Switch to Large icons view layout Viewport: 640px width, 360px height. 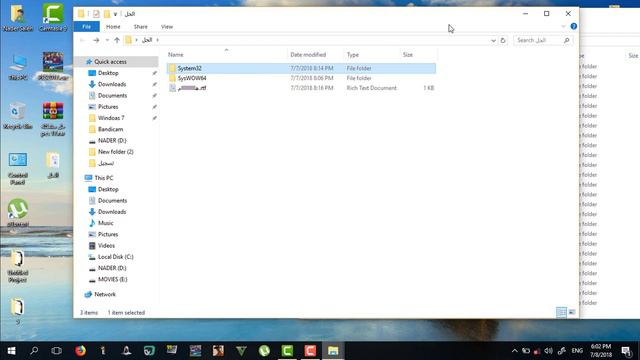point(572,312)
